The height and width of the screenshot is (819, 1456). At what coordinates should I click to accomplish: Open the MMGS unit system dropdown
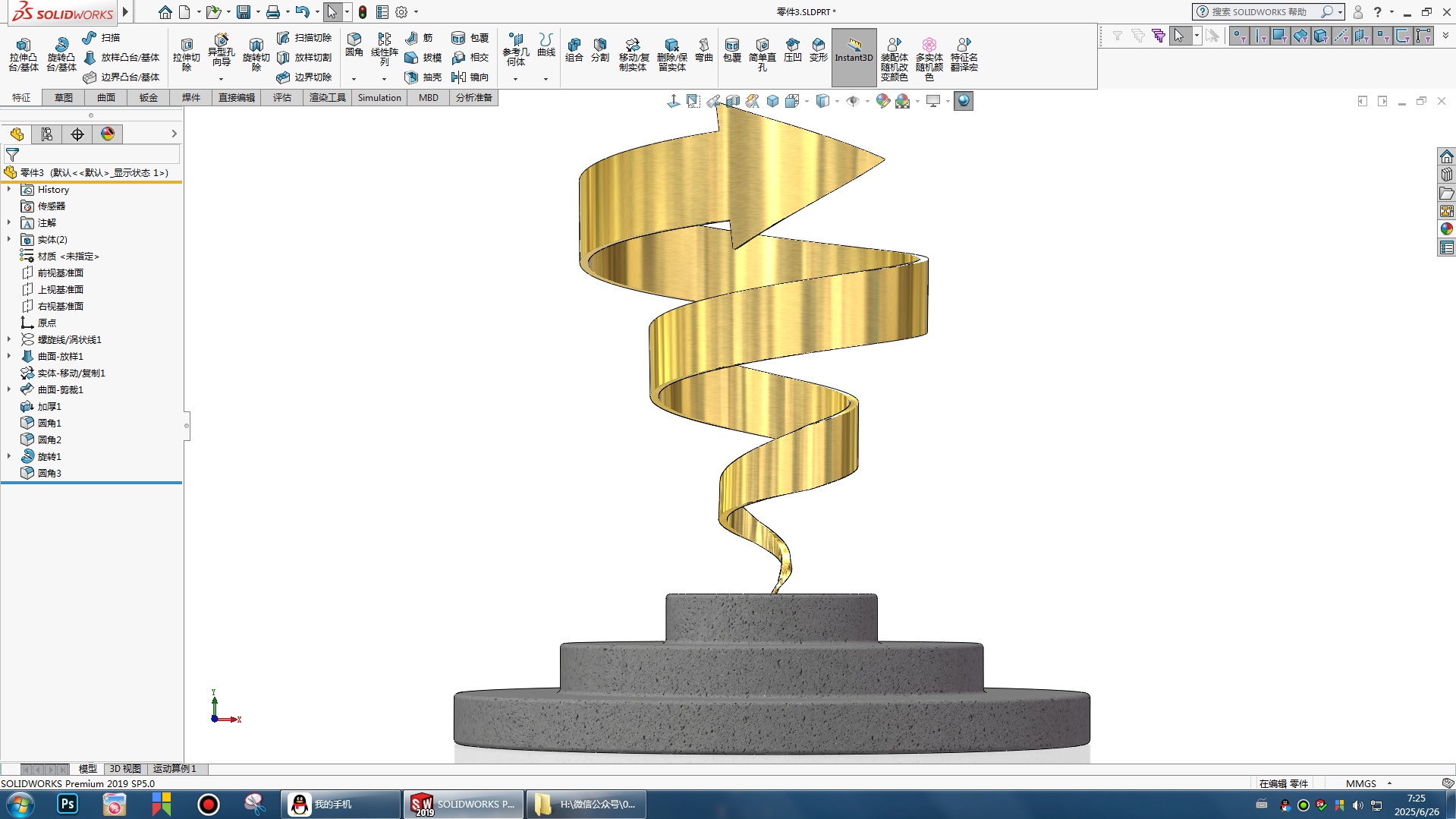click(1389, 783)
